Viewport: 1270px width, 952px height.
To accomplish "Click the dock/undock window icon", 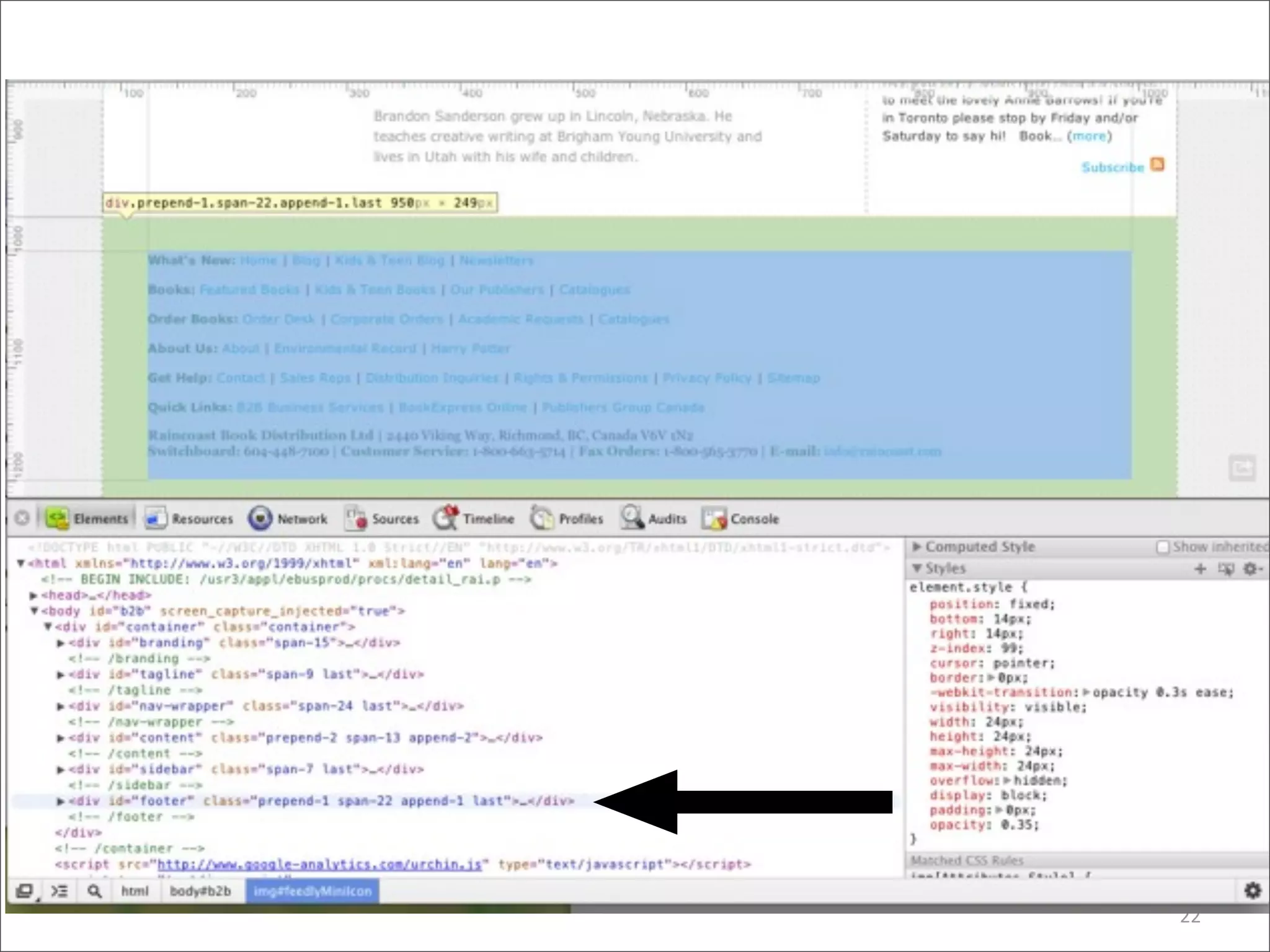I will [24, 891].
